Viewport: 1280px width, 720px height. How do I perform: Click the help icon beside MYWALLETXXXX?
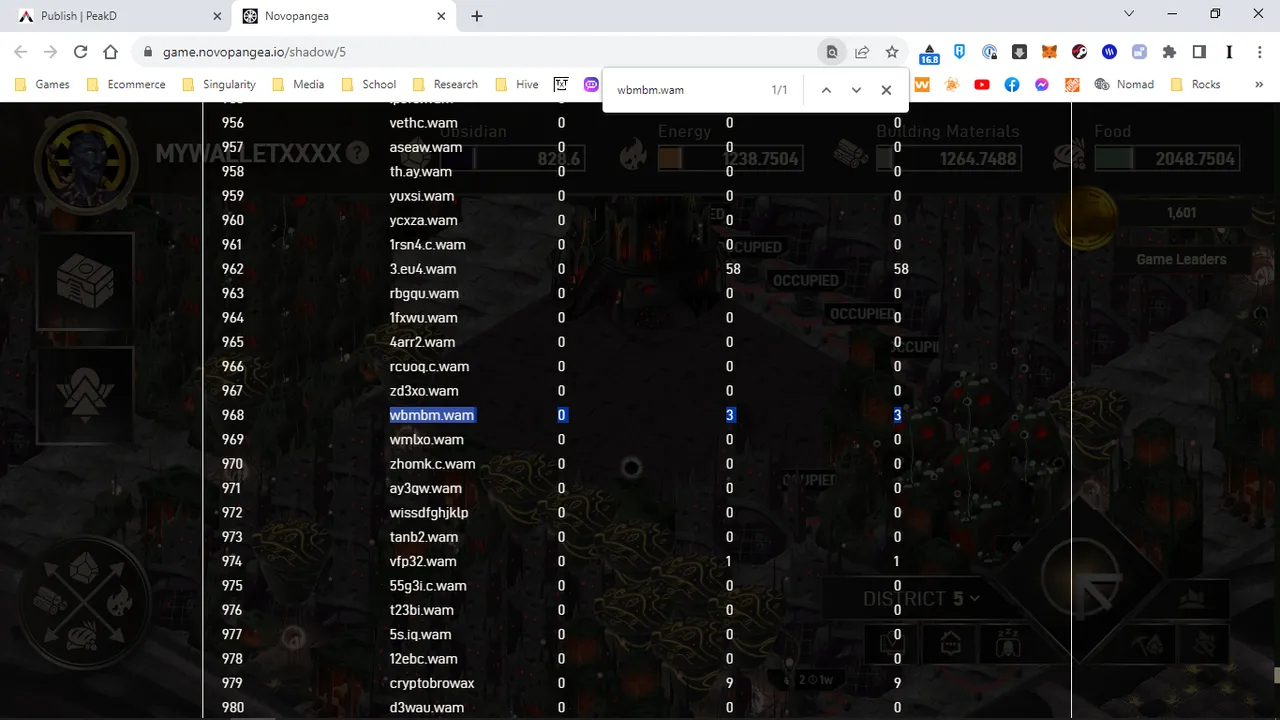tap(357, 153)
